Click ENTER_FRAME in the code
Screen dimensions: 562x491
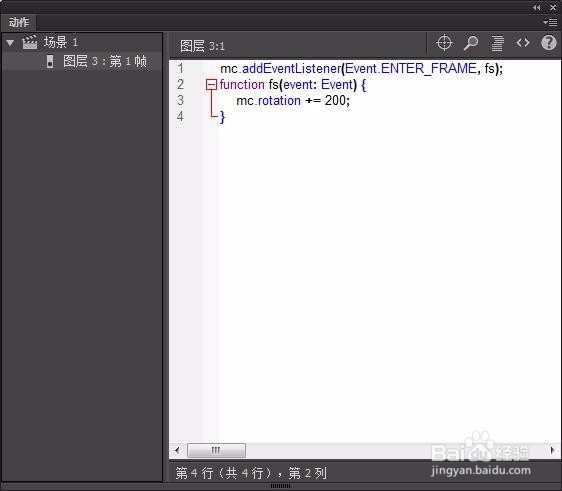coord(429,68)
